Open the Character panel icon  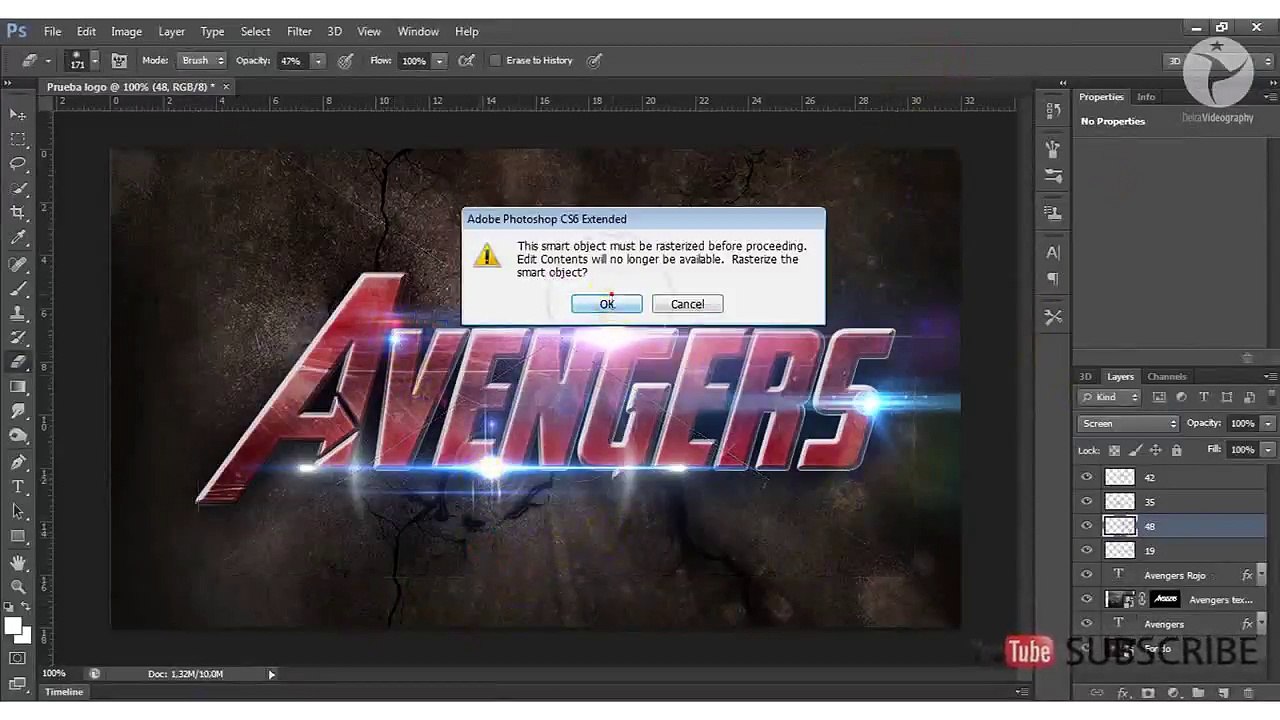[x=1053, y=253]
